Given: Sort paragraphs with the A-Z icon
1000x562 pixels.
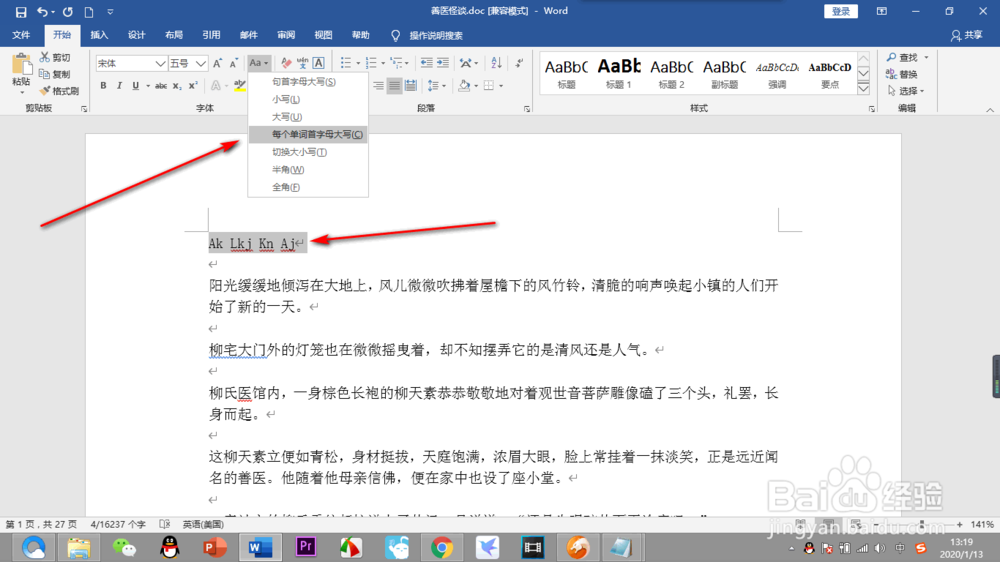Looking at the screenshot, I should pos(496,63).
